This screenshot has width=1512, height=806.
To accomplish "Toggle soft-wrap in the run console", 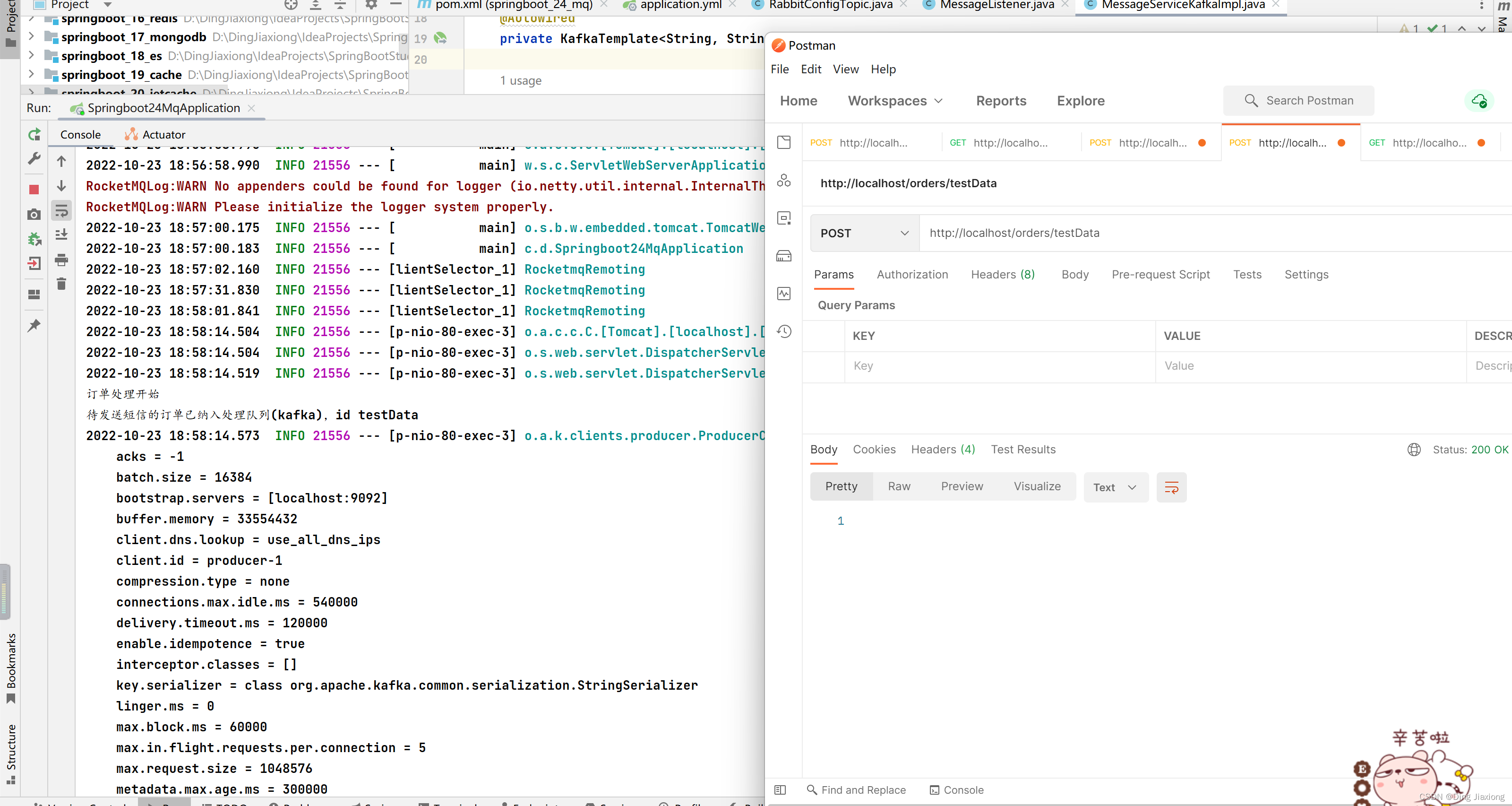I will pyautogui.click(x=61, y=211).
